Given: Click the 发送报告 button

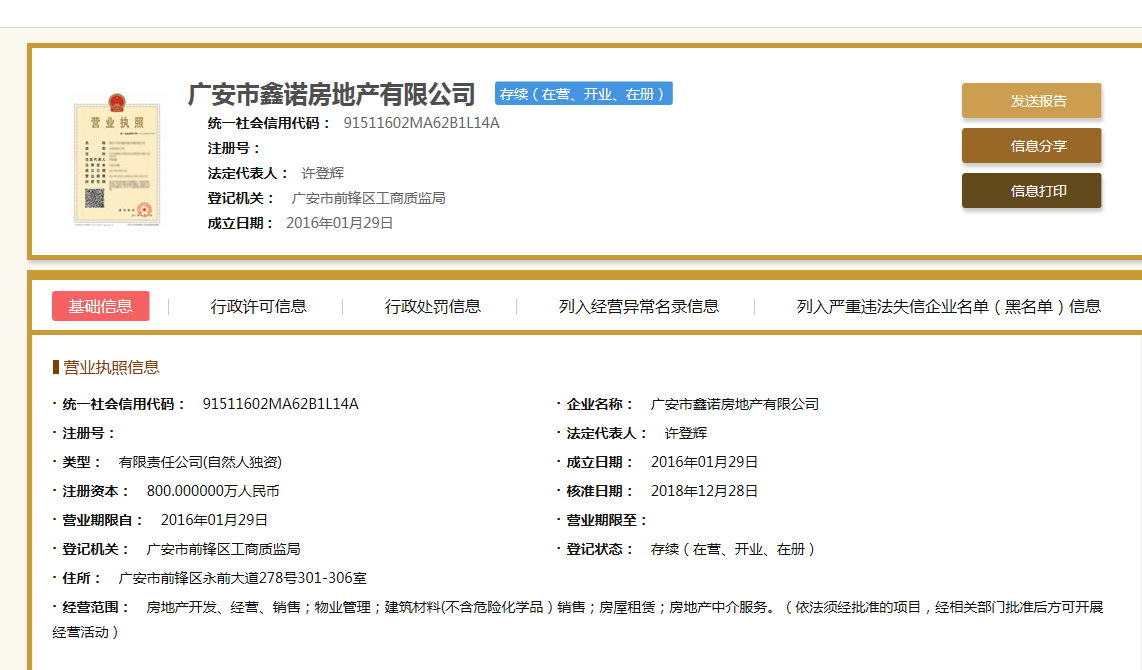Looking at the screenshot, I should [1031, 101].
